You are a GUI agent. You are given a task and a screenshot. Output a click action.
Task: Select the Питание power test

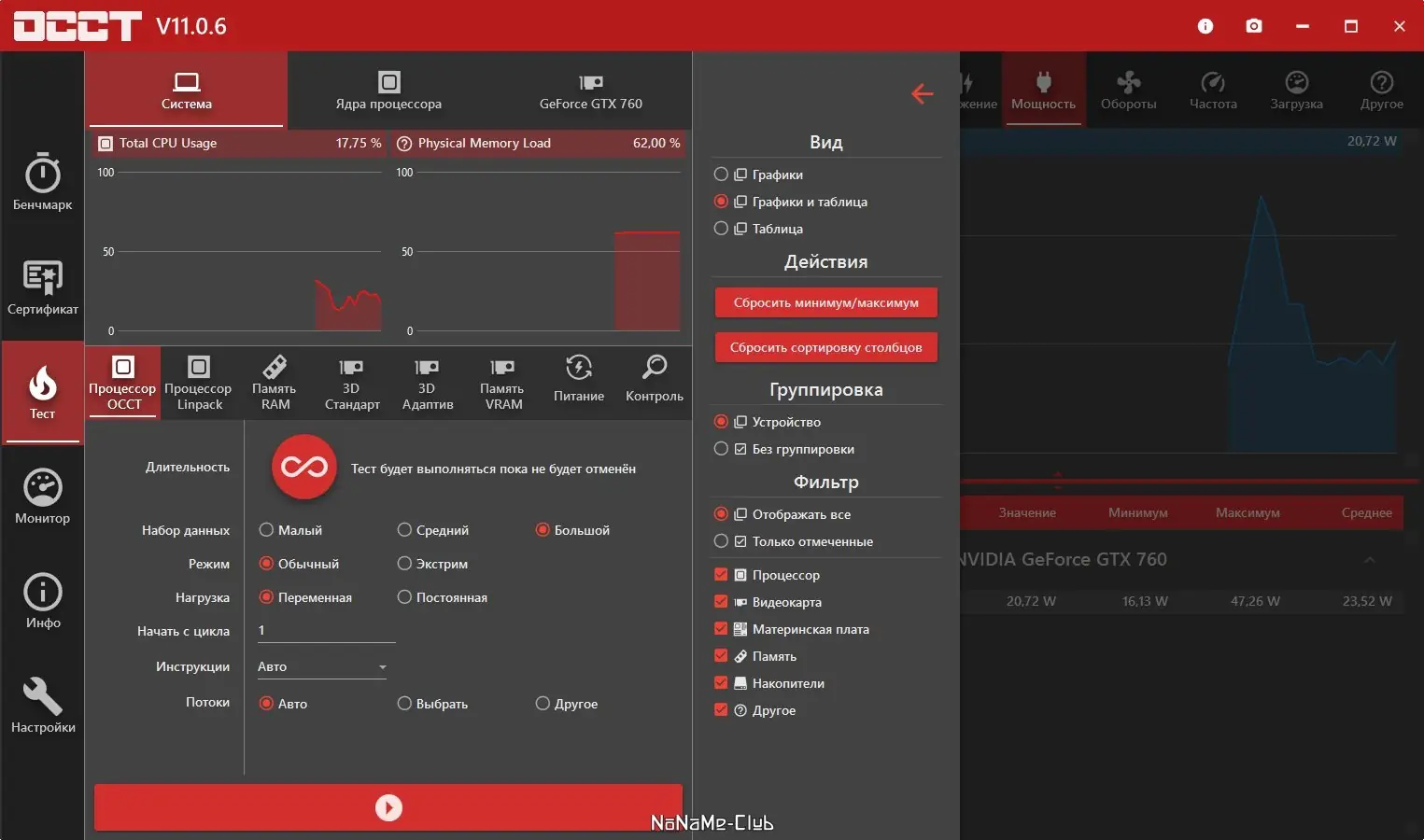(579, 384)
